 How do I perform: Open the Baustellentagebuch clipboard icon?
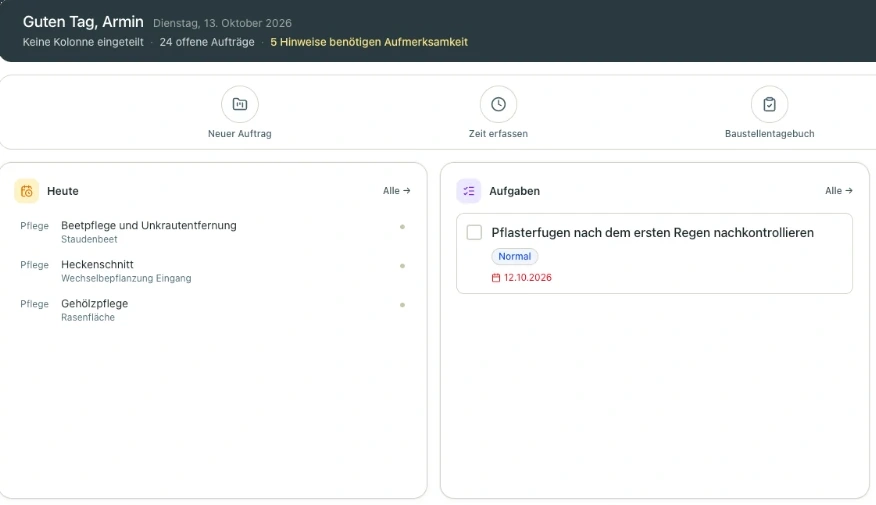point(769,104)
